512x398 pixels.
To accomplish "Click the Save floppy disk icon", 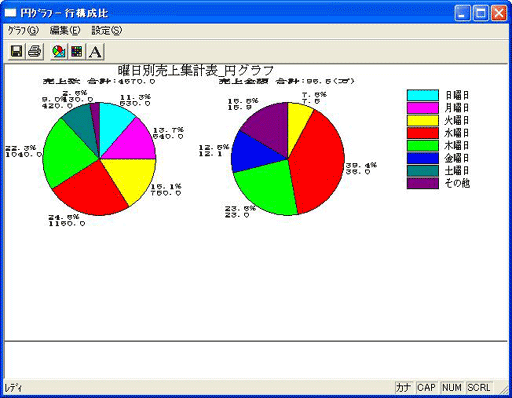I will tap(16, 51).
